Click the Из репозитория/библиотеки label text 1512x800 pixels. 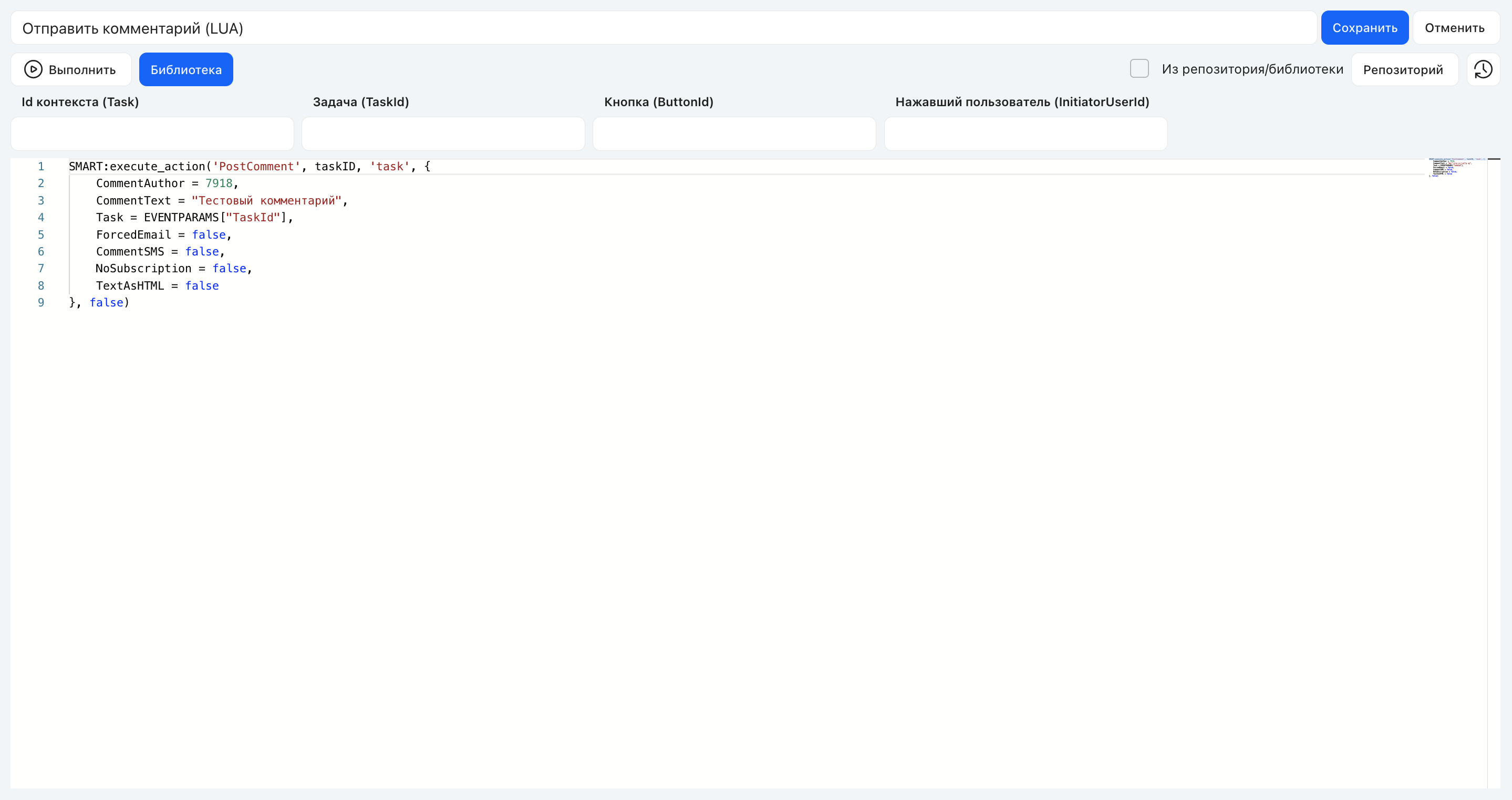coord(1252,69)
